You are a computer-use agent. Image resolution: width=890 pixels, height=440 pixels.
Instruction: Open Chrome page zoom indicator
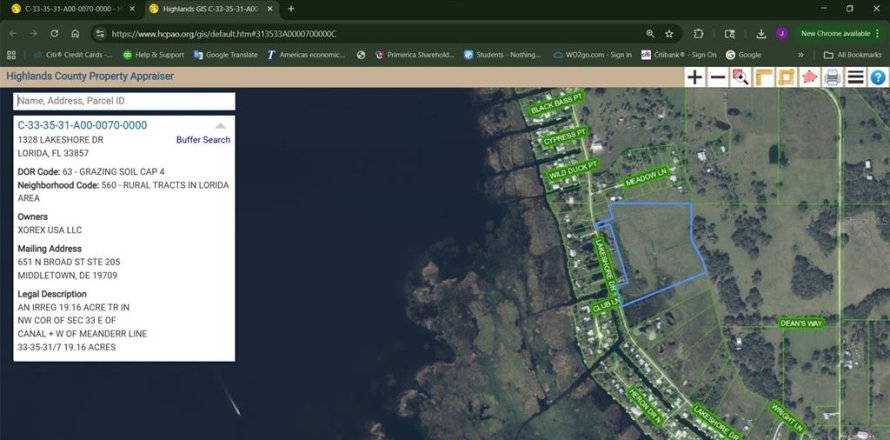click(x=650, y=33)
